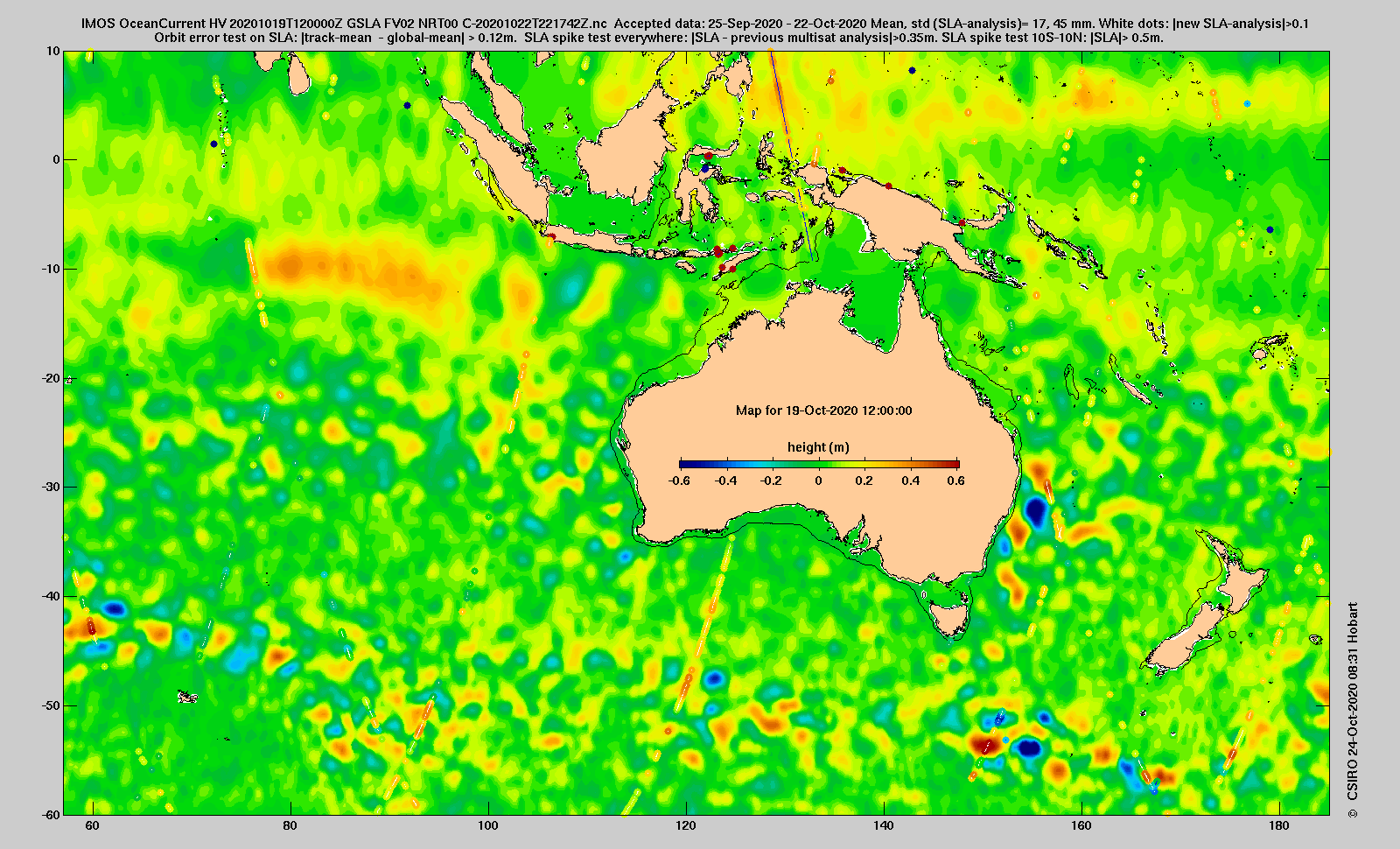Click latitude axis label '-20'
Screen dimensions: 1400x849
51,378
